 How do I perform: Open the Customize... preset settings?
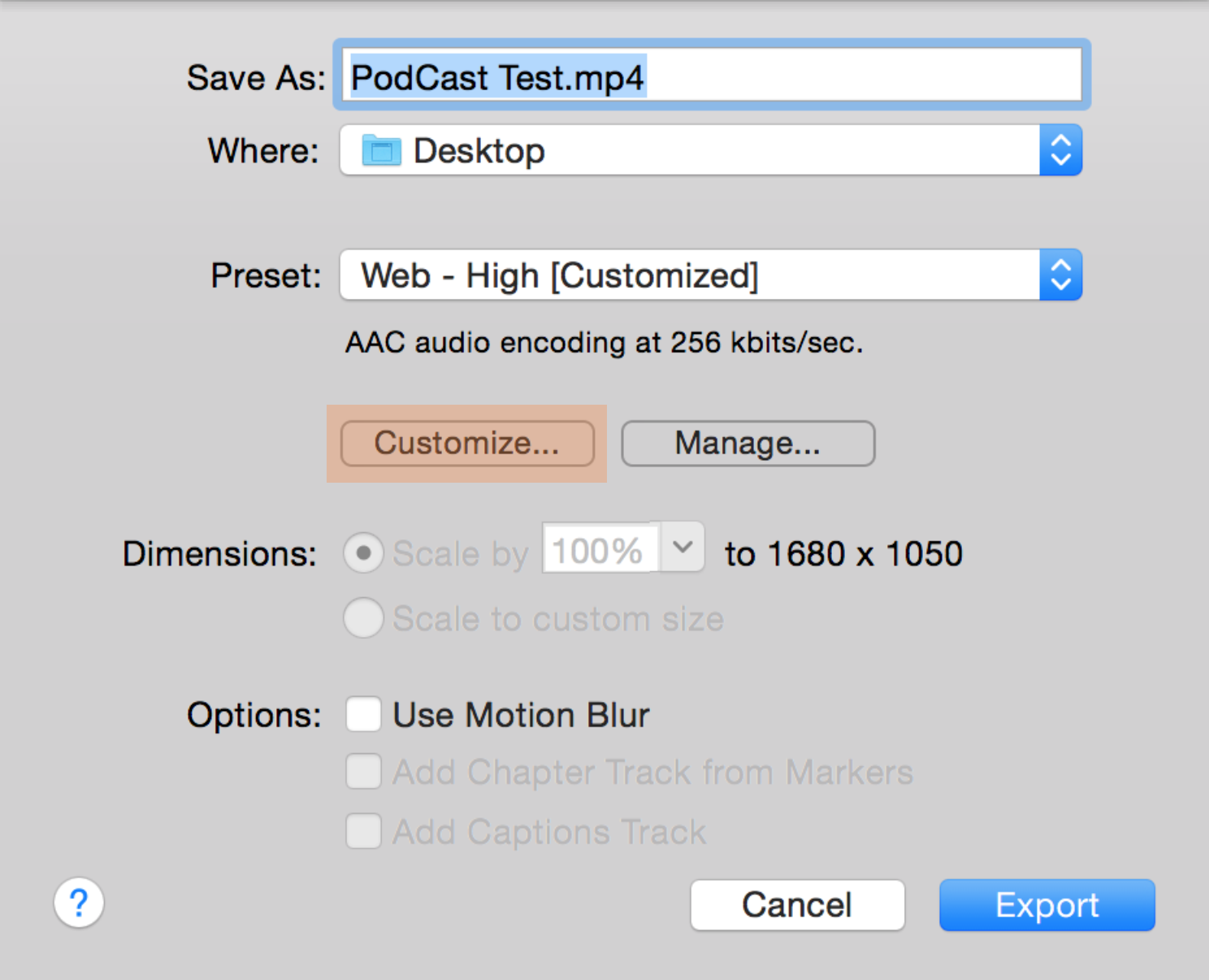pyautogui.click(x=467, y=444)
